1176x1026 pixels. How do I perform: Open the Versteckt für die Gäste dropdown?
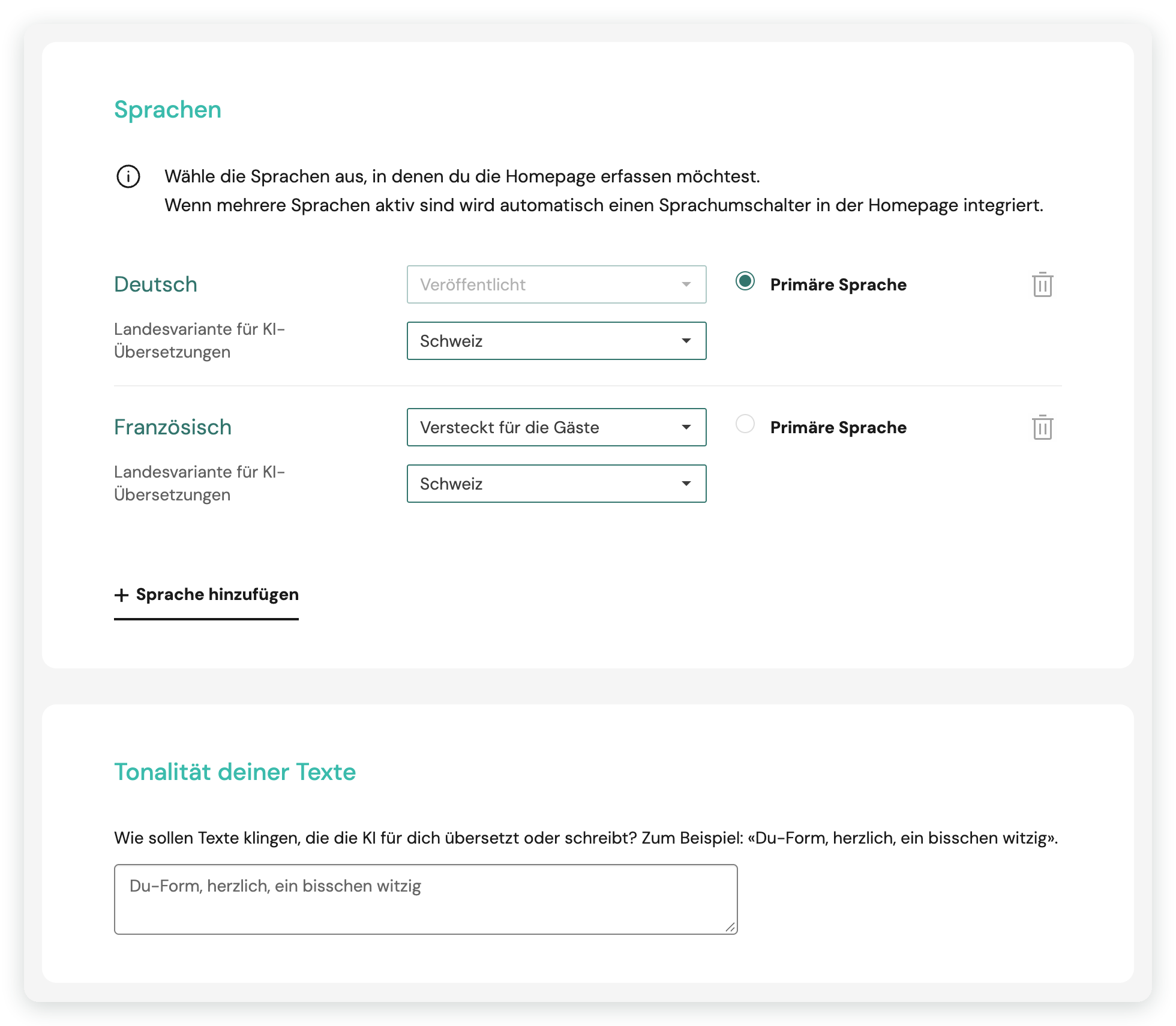pos(556,427)
